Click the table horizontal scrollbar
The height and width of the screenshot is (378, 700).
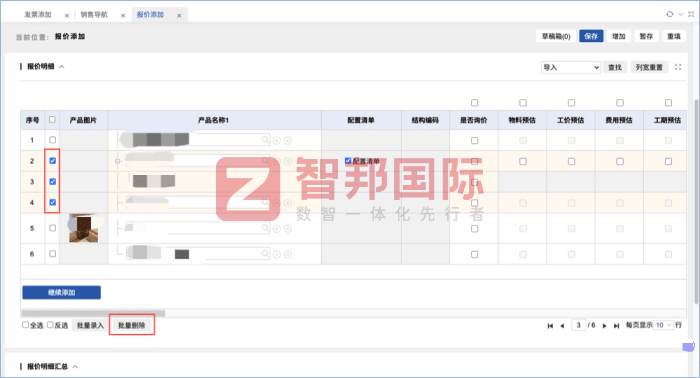point(93,313)
